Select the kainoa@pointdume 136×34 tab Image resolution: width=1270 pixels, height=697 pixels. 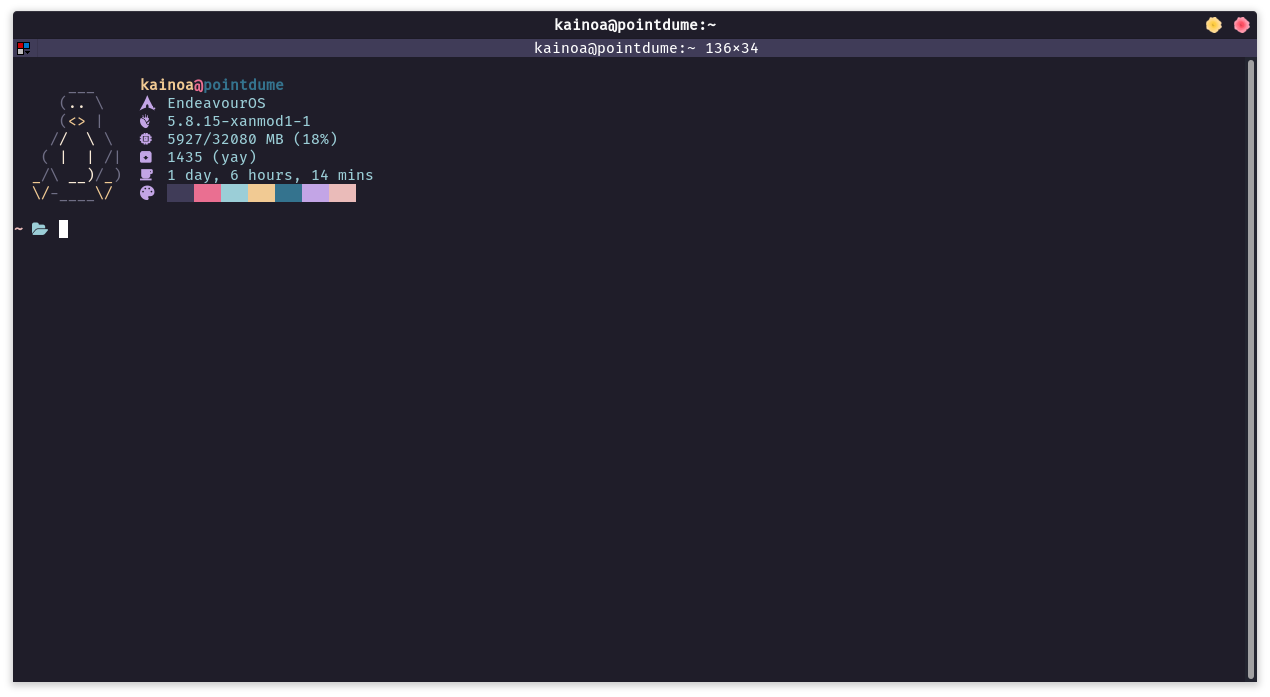[x=647, y=47]
